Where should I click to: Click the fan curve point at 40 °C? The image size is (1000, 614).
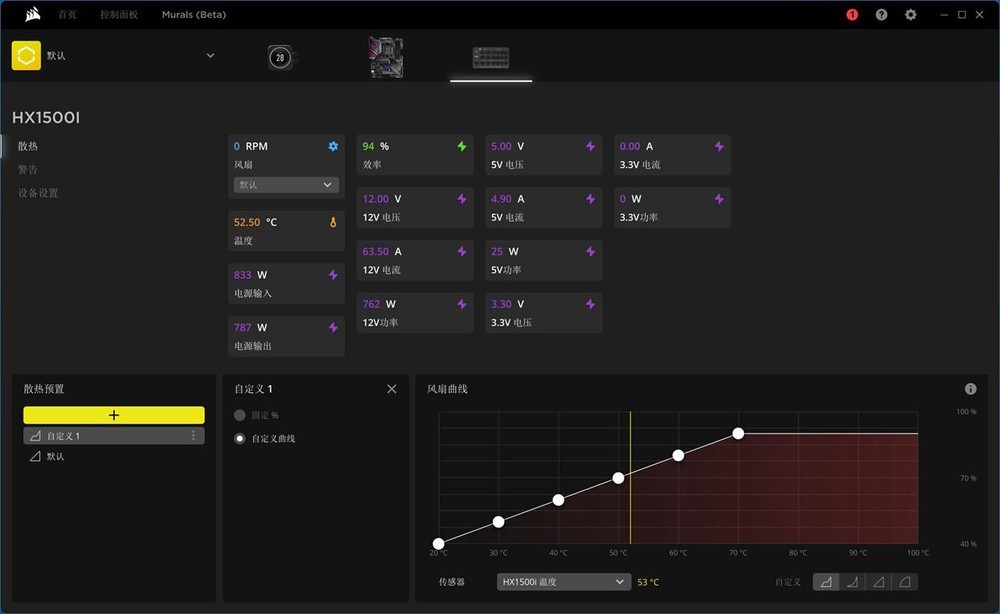point(559,500)
